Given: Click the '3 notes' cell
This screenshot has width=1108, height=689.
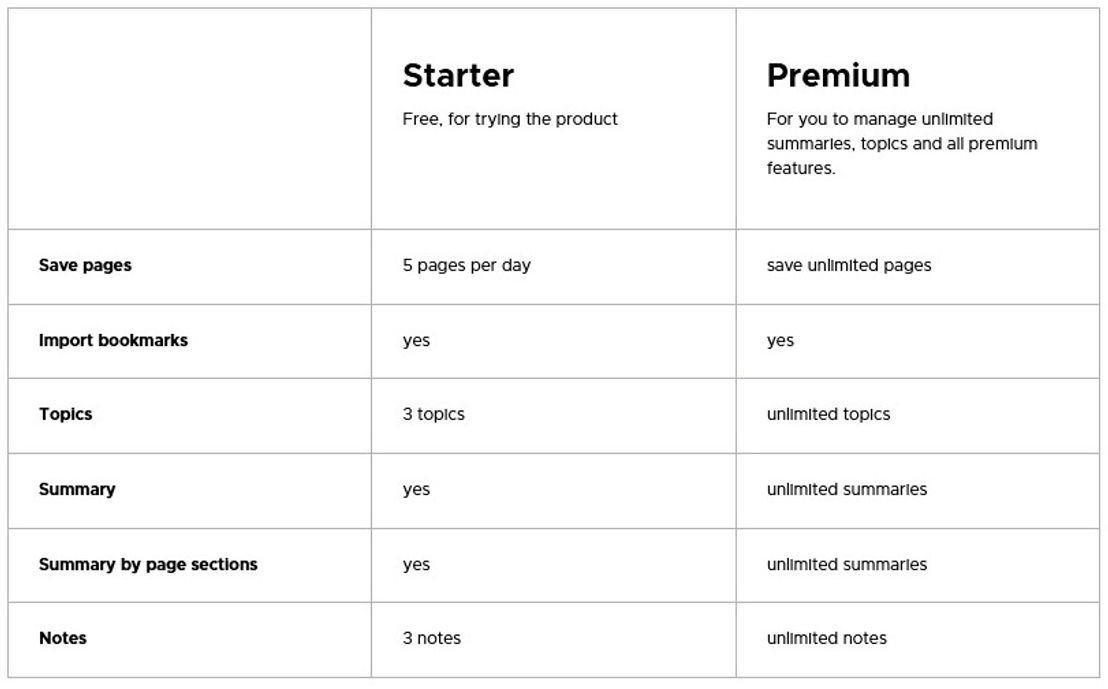Looking at the screenshot, I should pyautogui.click(x=432, y=638).
